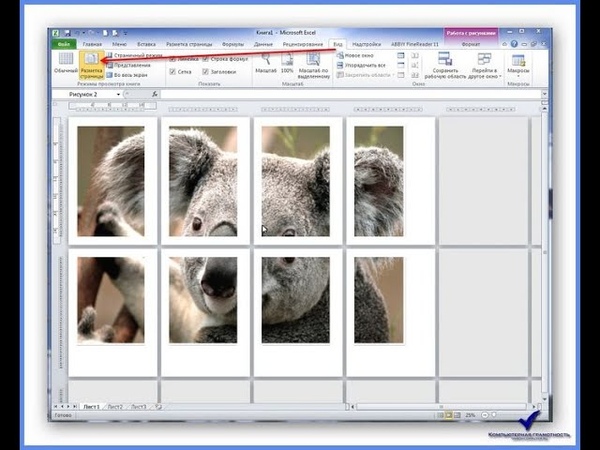Screen dimensions: 600x450
Task: Select the koala nose page image
Action: 203,300
